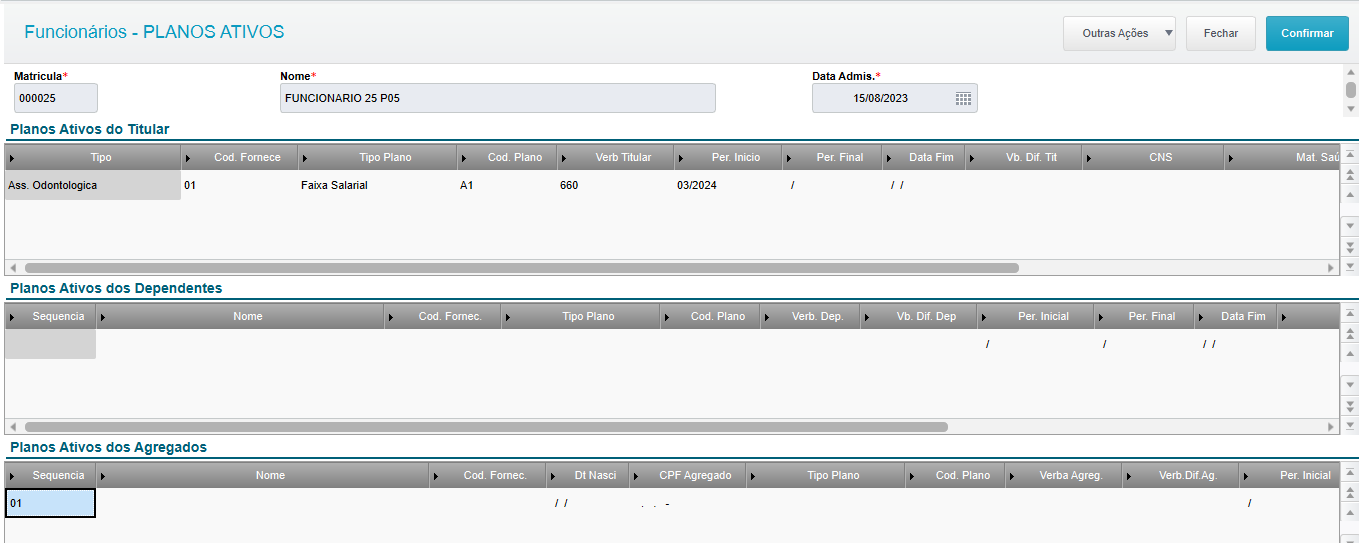Viewport: 1359px width, 543px height.
Task: Click Vb. Dif. Dep column header
Action: (919, 316)
